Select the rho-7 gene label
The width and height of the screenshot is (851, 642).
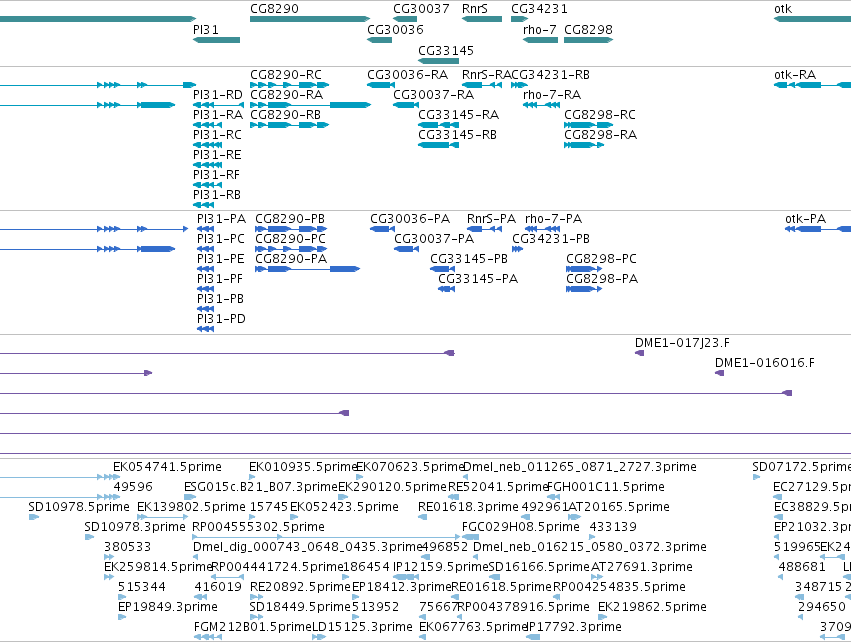point(539,30)
